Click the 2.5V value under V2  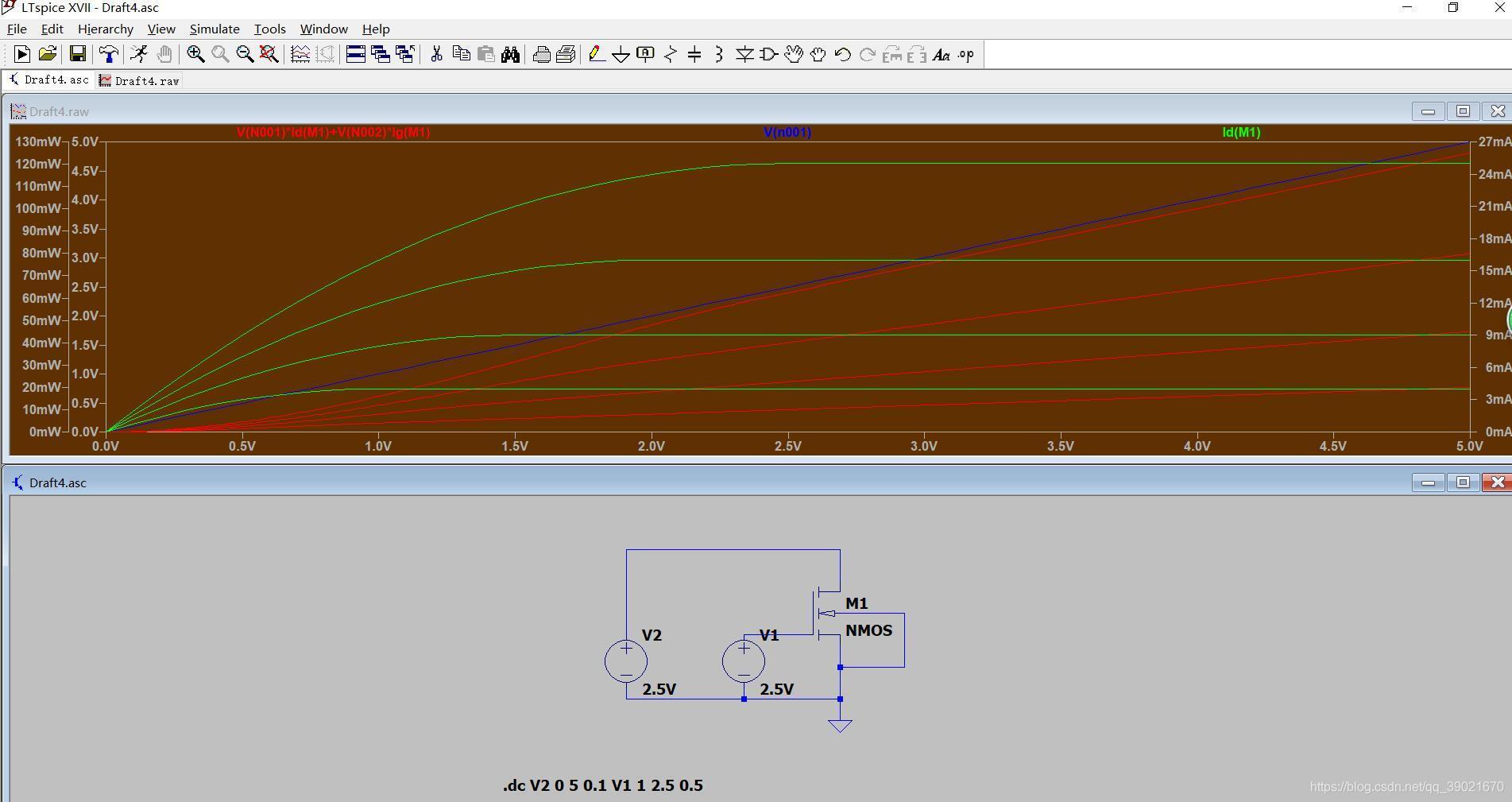[659, 689]
